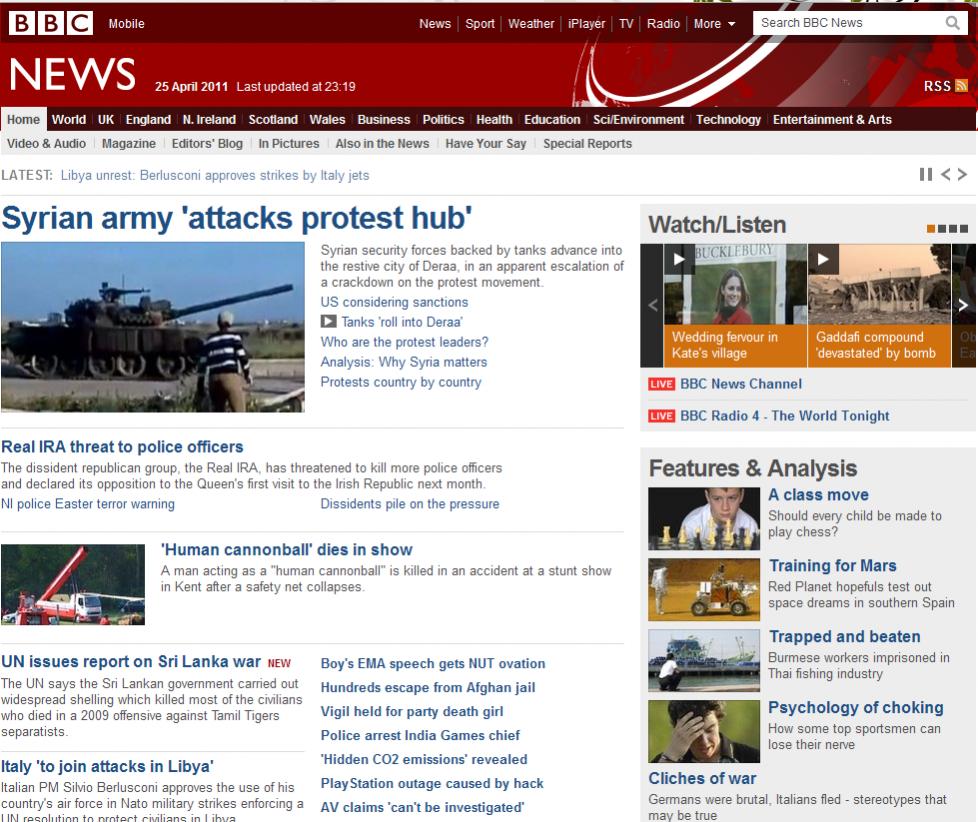Open PlayStation outage caused by hack
The image size is (978, 822).
[432, 783]
